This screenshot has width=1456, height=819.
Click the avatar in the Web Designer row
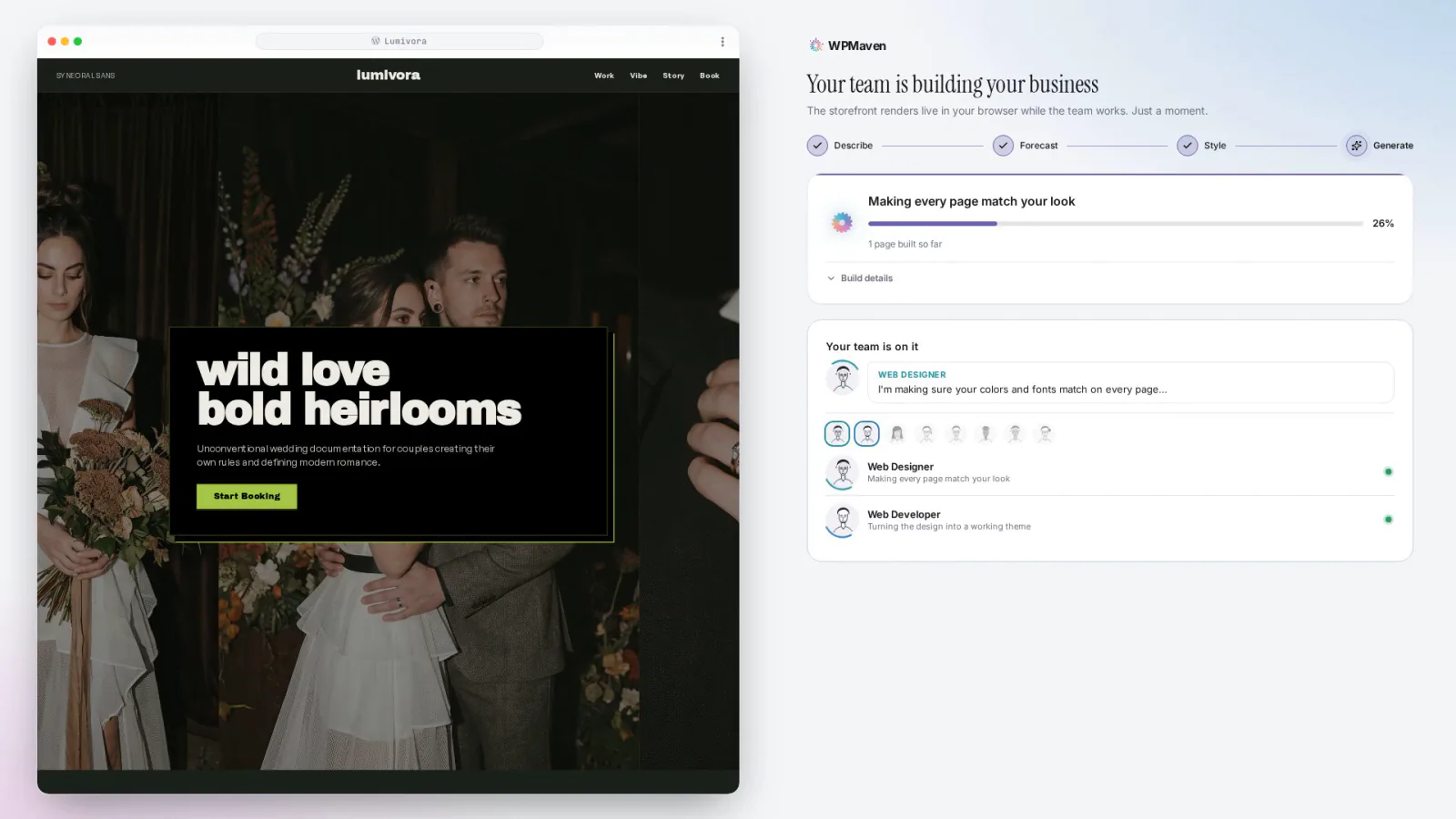pyautogui.click(x=843, y=472)
